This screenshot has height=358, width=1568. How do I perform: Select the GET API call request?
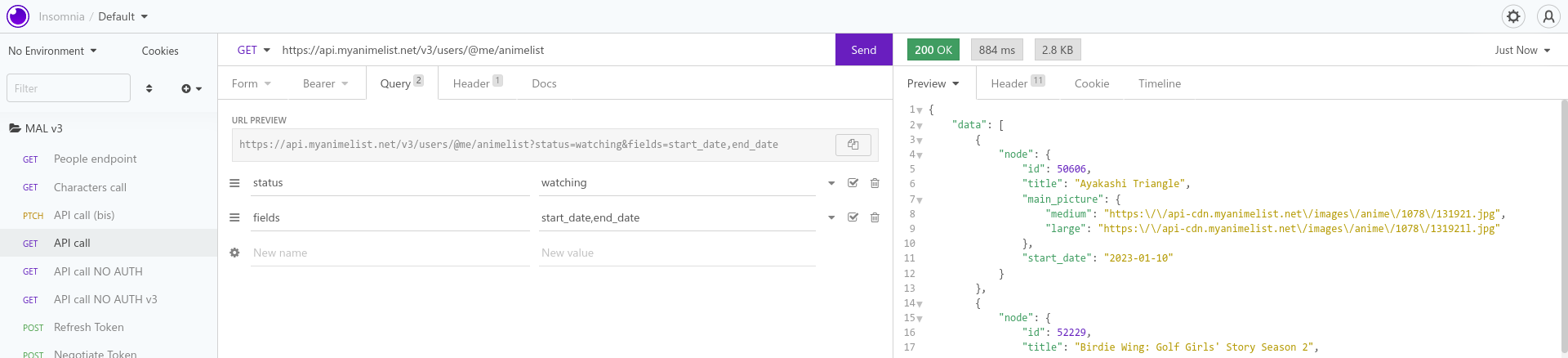109,243
